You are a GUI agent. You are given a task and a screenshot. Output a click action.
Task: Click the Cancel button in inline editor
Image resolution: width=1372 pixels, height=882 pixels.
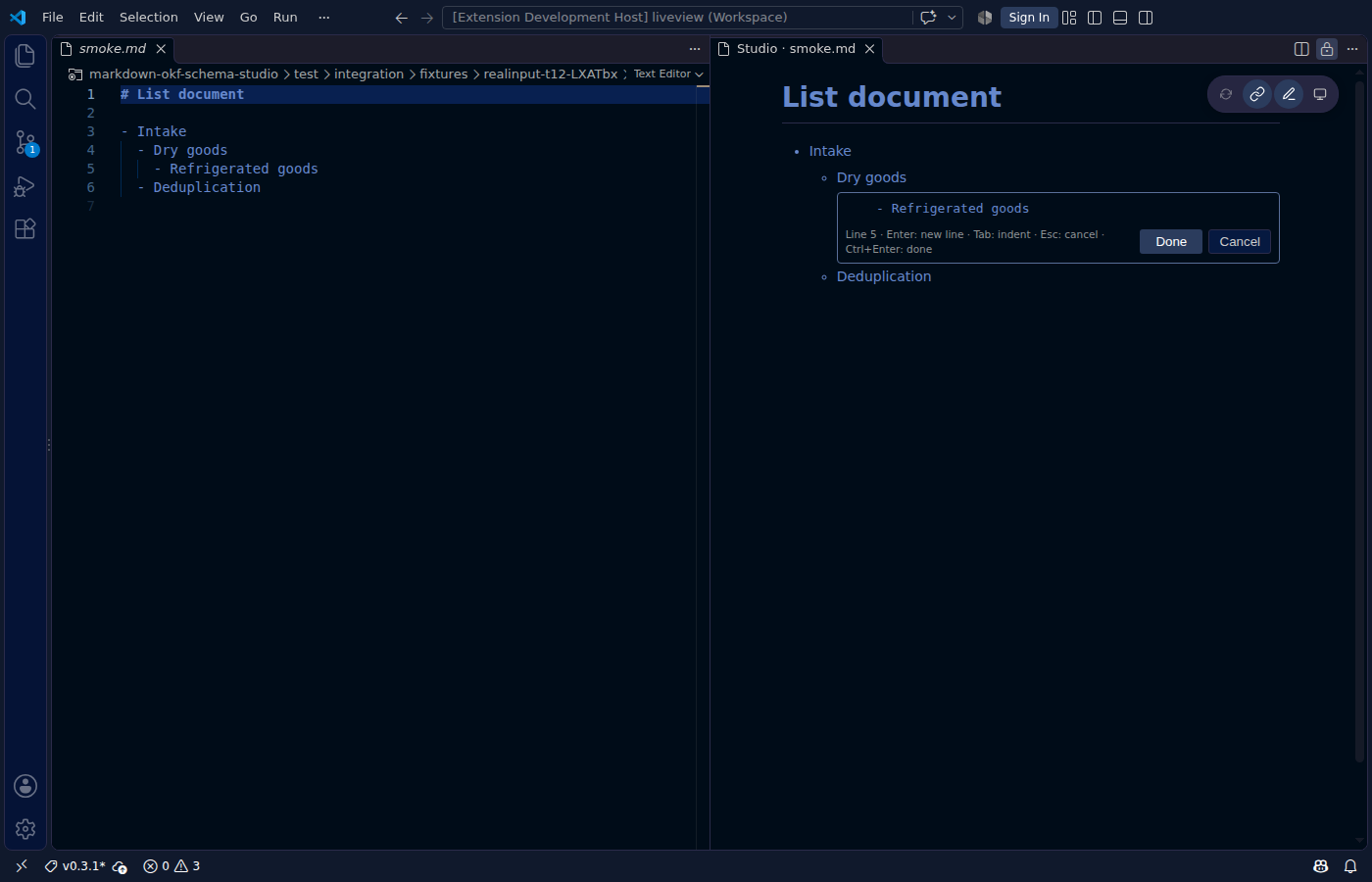[1240, 242]
